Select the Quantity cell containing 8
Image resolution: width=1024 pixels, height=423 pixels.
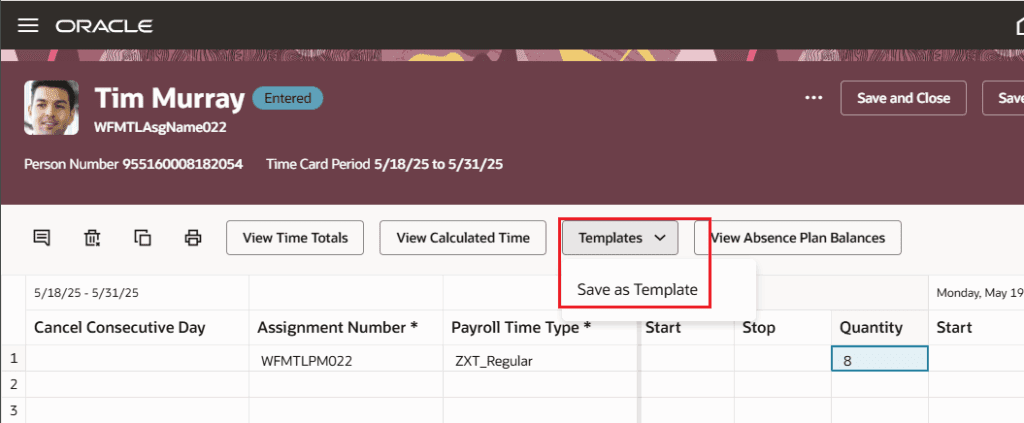pos(880,359)
